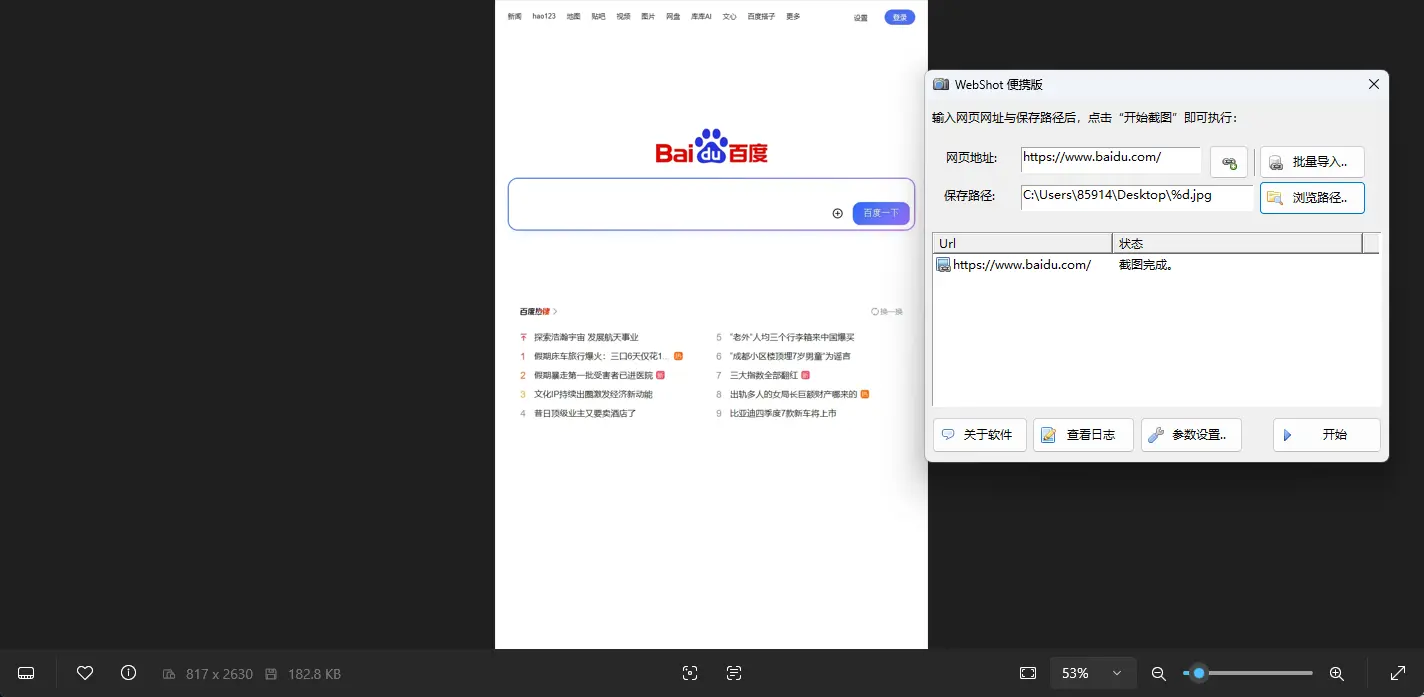Click the folder icon on 浏览路径
The image size is (1424, 697).
pyautogui.click(x=1275, y=198)
